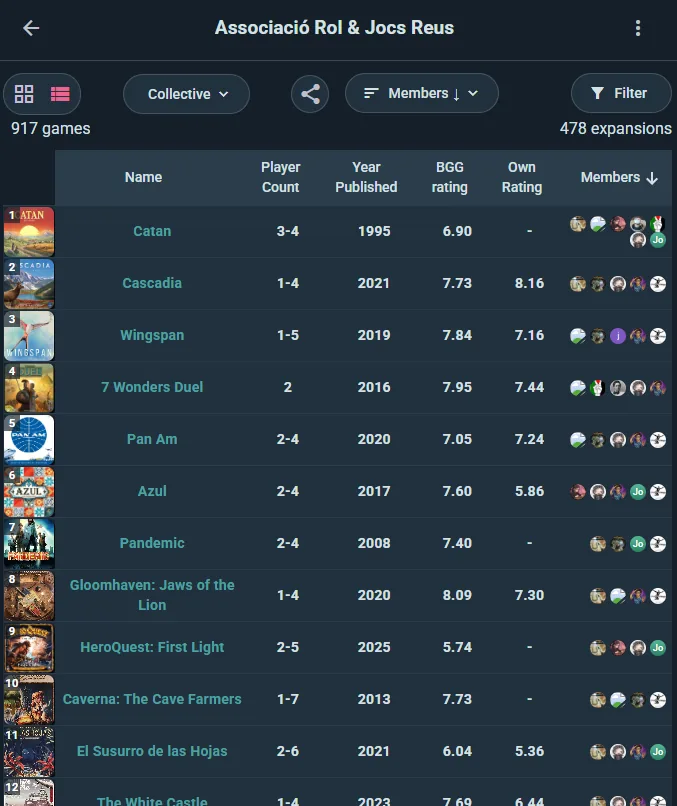The image size is (677, 806).
Task: Click HeroQuest year 2025
Action: tap(374, 647)
